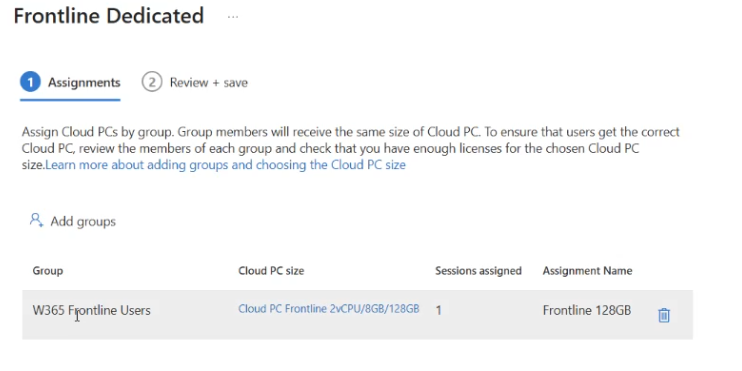Click the step 1 circle icon
Viewport: 742px width, 371px height.
(x=30, y=82)
